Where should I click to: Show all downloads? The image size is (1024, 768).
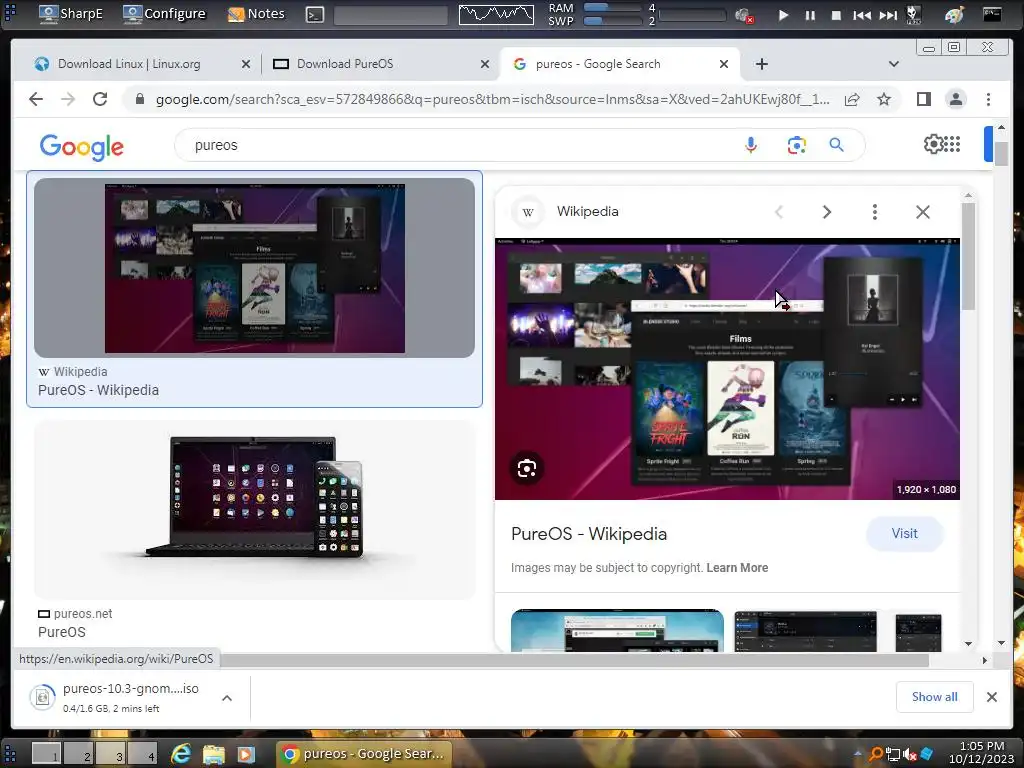click(935, 697)
